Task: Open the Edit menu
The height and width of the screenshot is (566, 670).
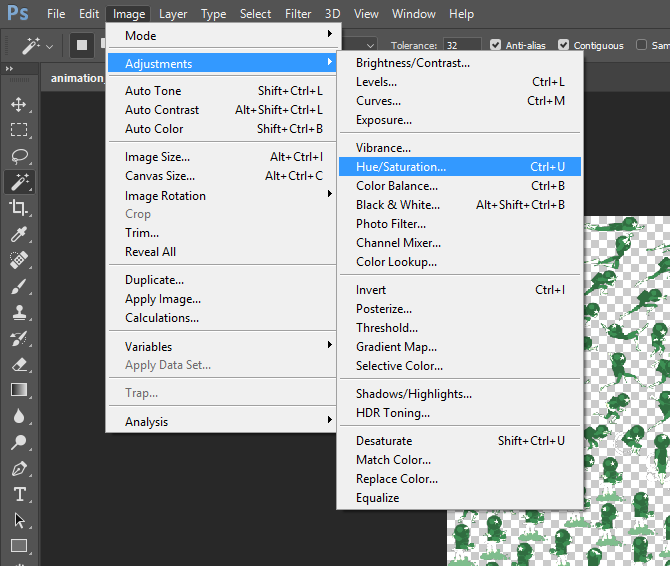Action: (x=89, y=14)
